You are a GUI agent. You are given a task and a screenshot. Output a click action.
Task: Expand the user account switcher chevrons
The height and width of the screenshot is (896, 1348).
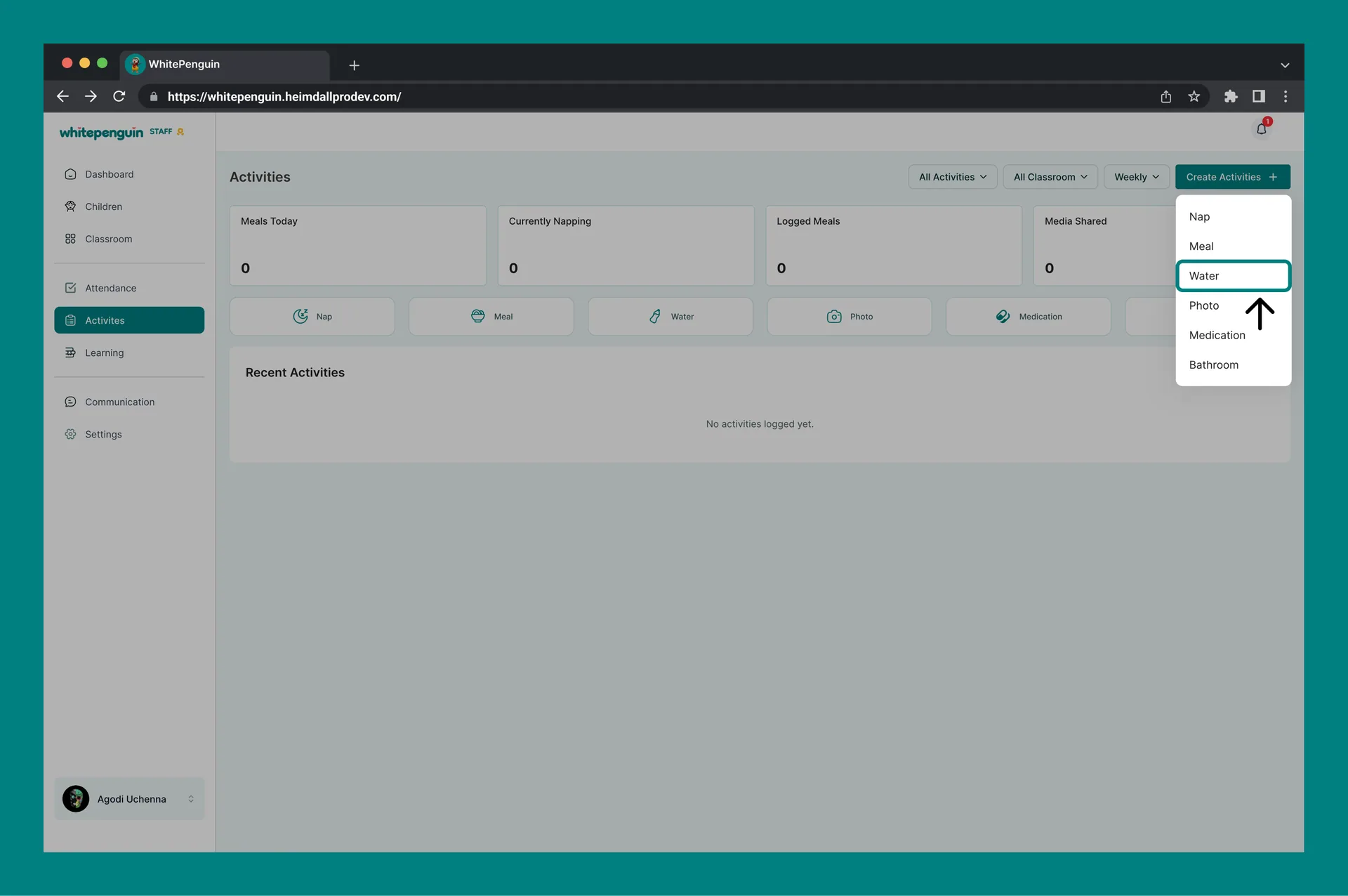(x=191, y=798)
